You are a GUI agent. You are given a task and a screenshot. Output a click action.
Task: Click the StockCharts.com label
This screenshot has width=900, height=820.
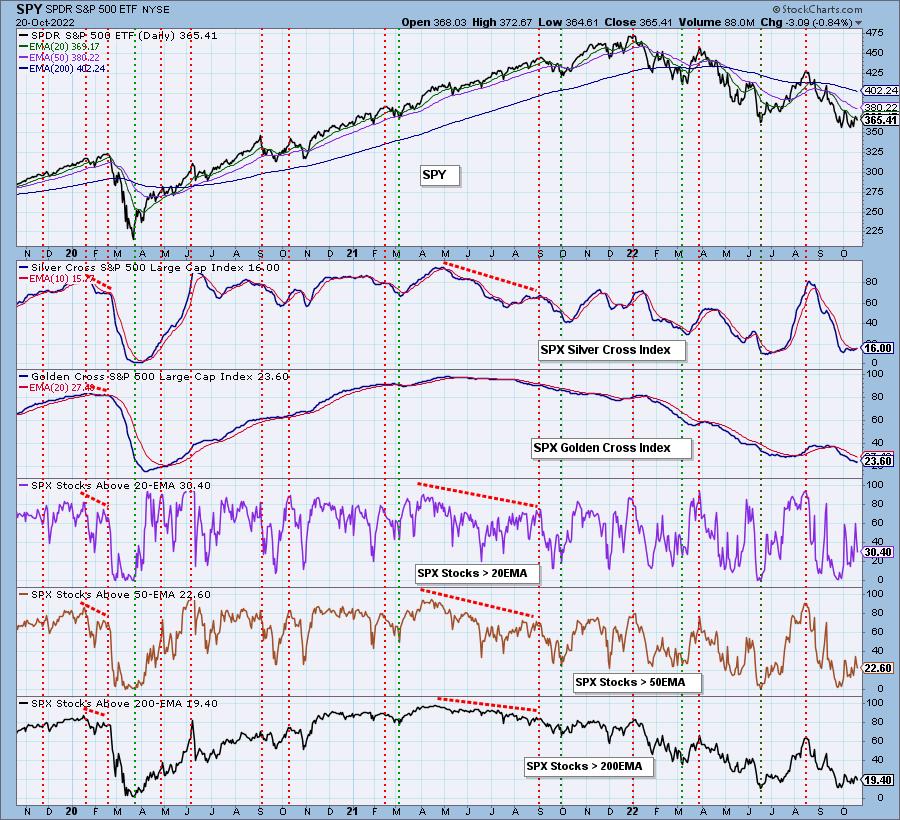817,9
